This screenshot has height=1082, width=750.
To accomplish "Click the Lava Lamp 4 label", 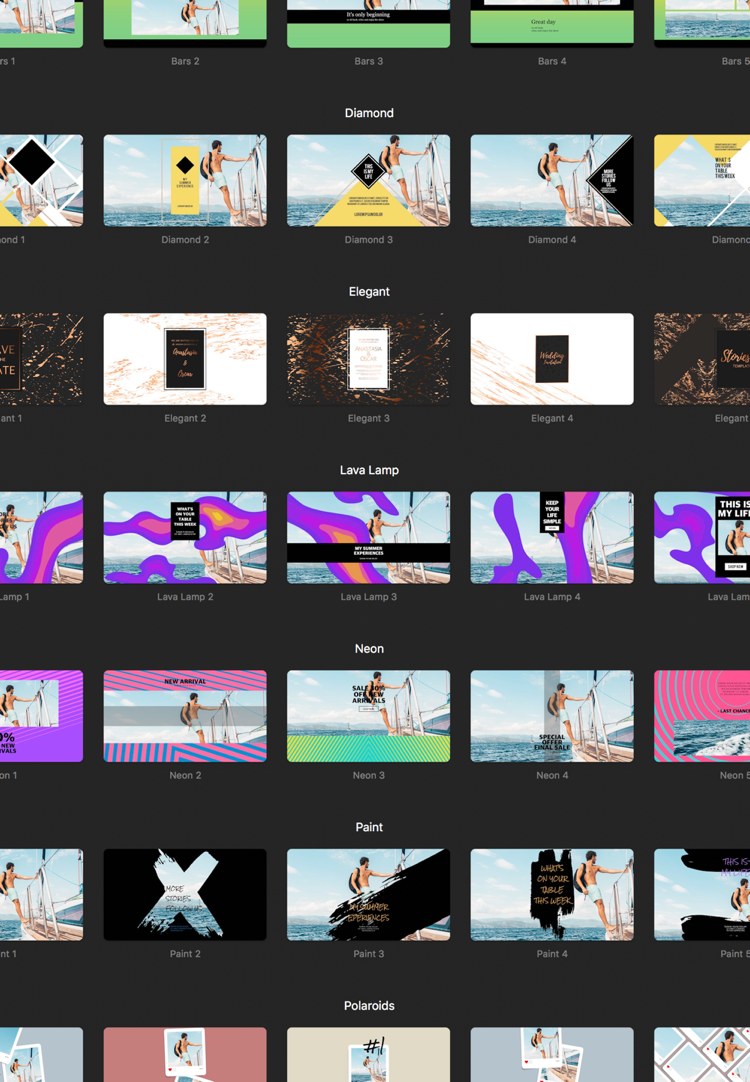I will (x=552, y=597).
